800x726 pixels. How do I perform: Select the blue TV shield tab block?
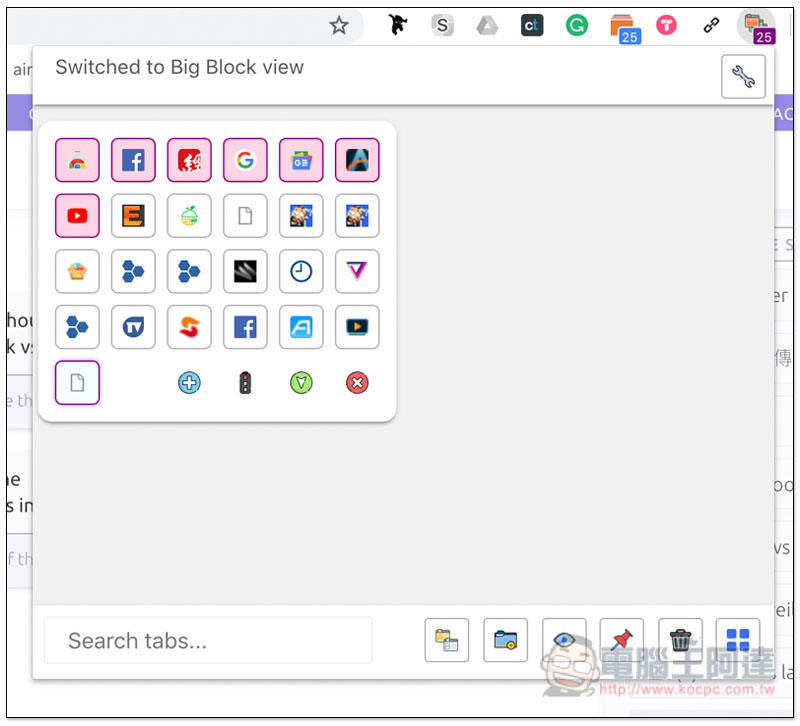(x=133, y=327)
